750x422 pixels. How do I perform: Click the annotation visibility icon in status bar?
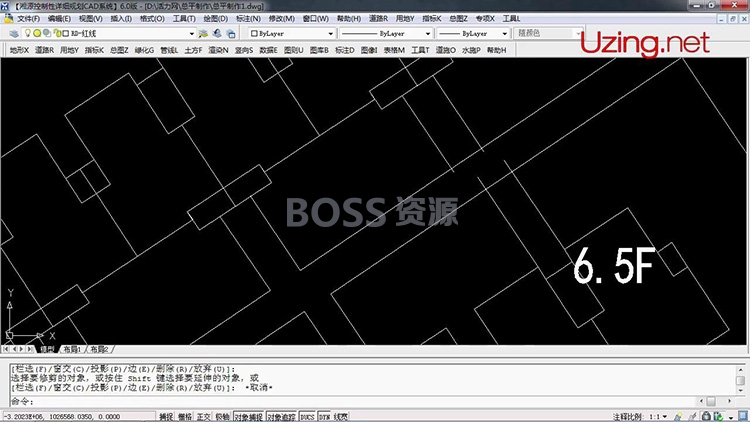pos(678,417)
